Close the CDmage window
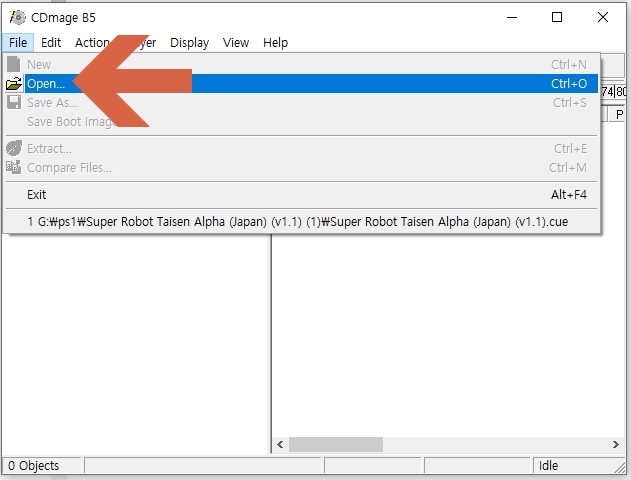 tap(603, 17)
